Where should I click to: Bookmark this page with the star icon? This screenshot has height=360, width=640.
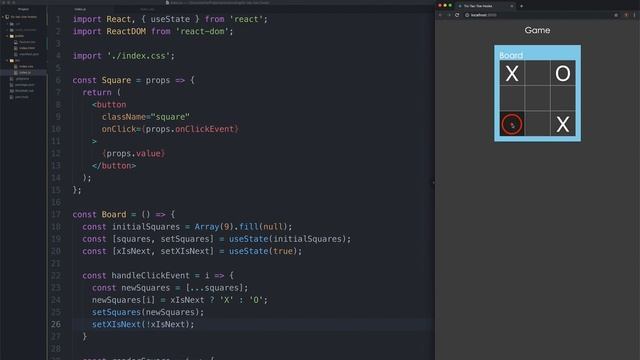(x=616, y=15)
